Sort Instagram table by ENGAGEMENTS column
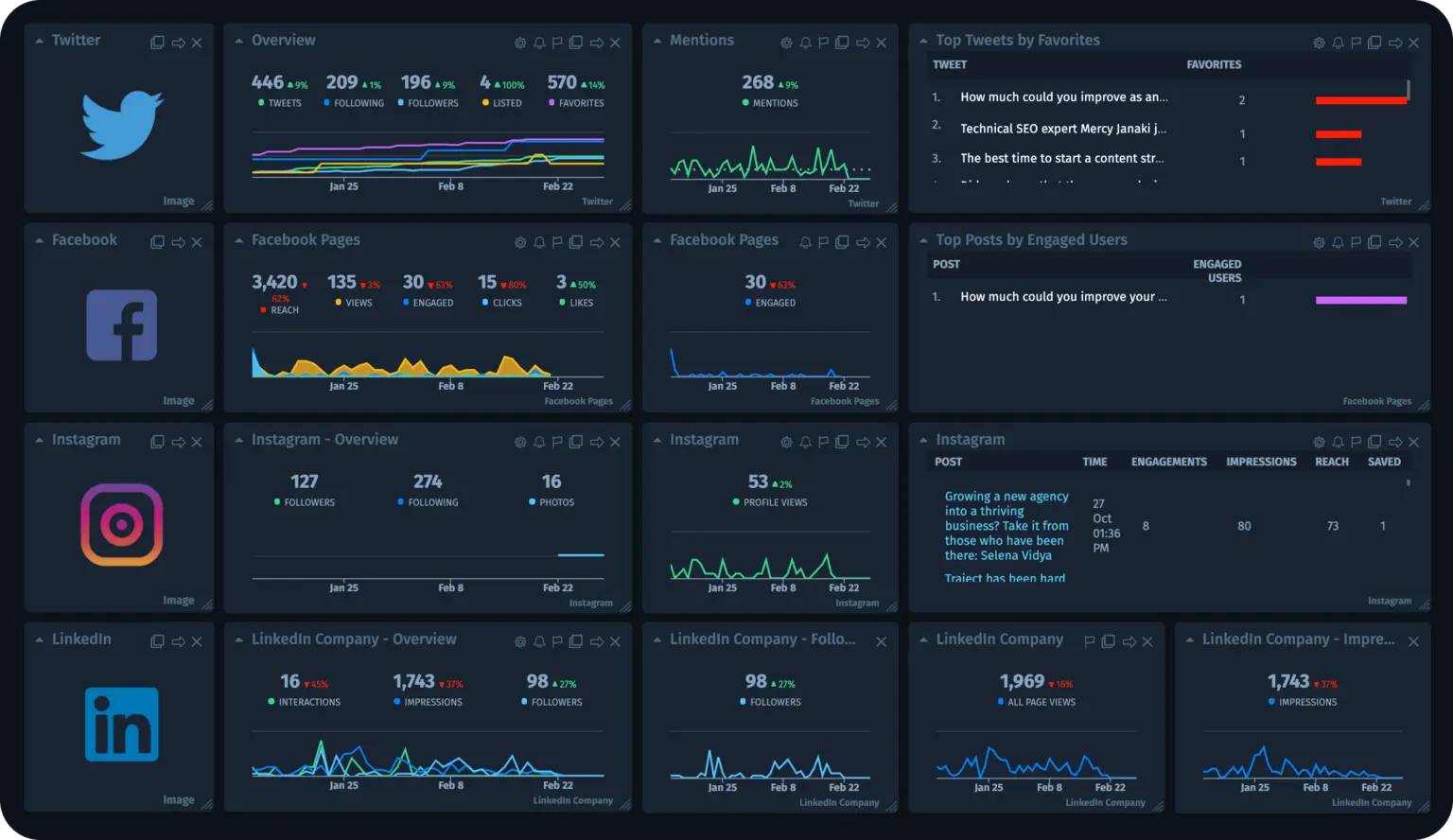Viewport: 1453px width, 840px height. [x=1169, y=462]
